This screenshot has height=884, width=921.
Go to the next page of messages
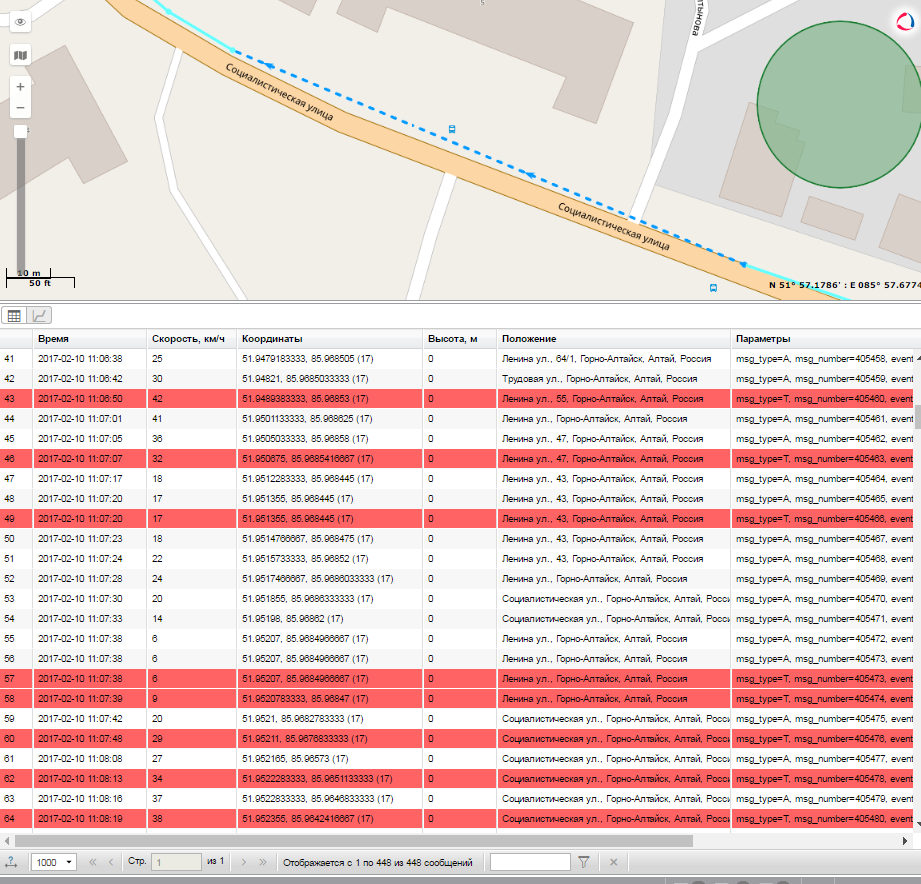pos(244,861)
